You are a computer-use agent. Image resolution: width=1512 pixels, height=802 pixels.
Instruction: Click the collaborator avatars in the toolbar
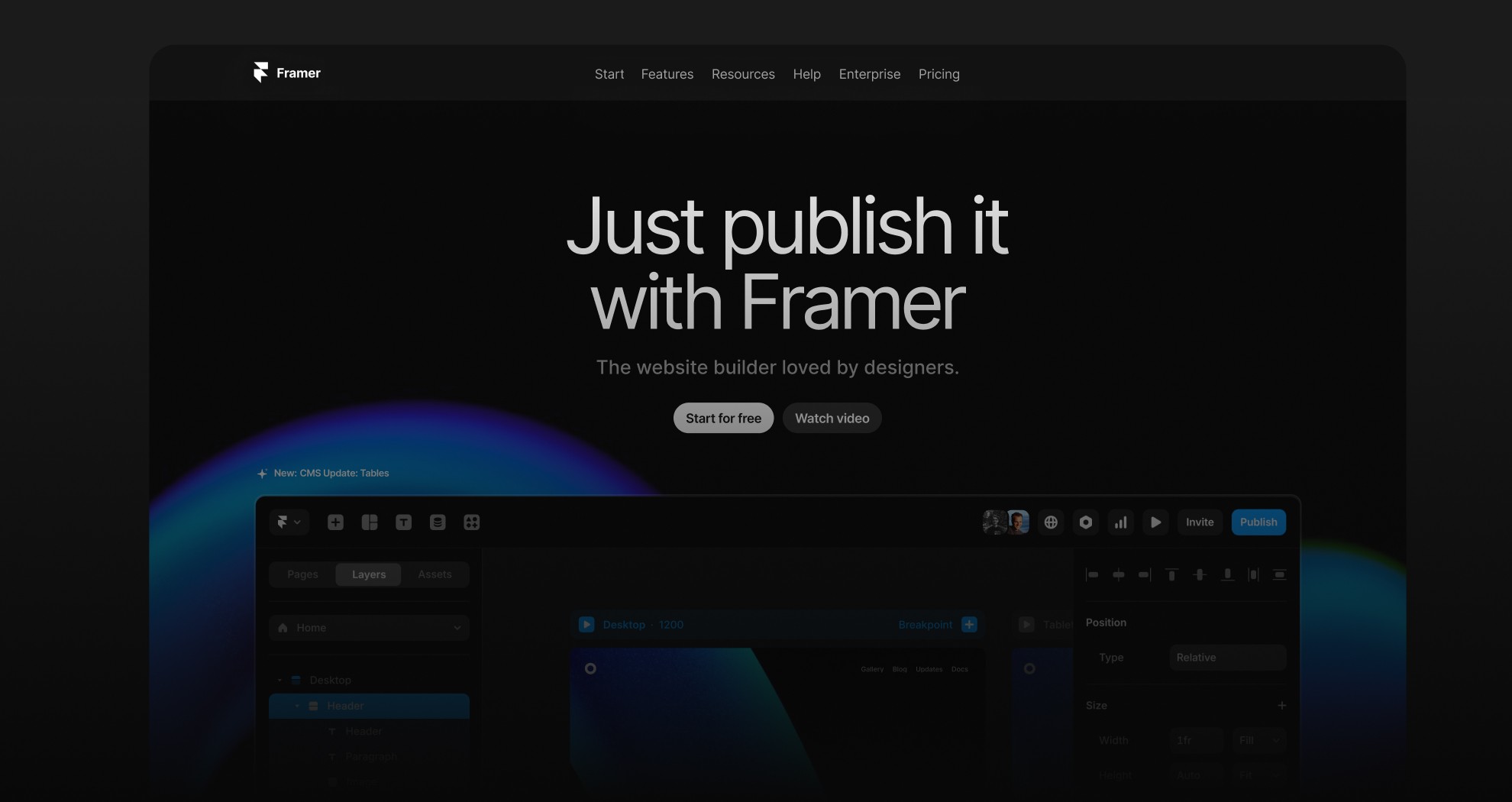tap(1006, 522)
